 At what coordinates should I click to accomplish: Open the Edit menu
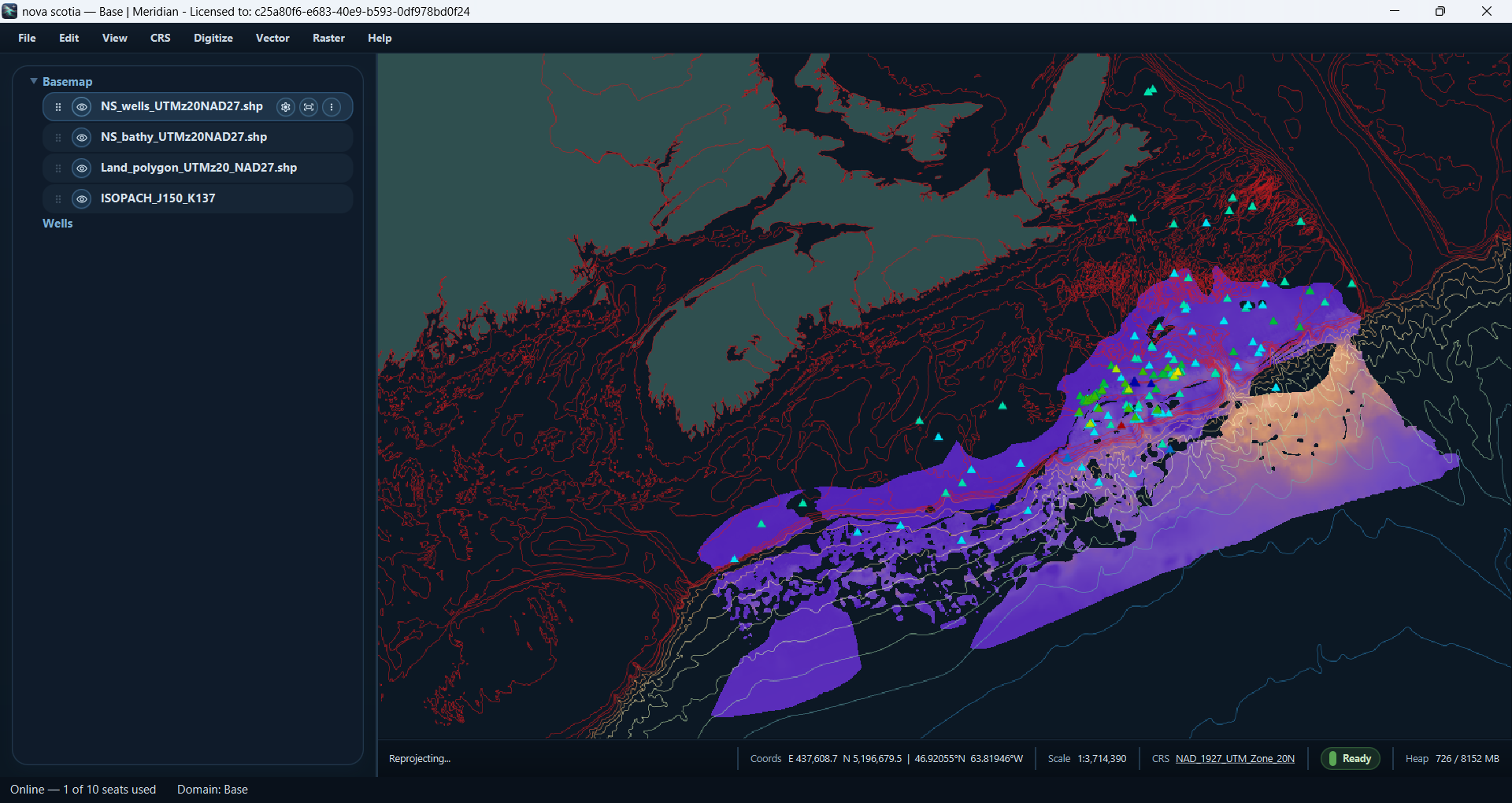(x=69, y=38)
